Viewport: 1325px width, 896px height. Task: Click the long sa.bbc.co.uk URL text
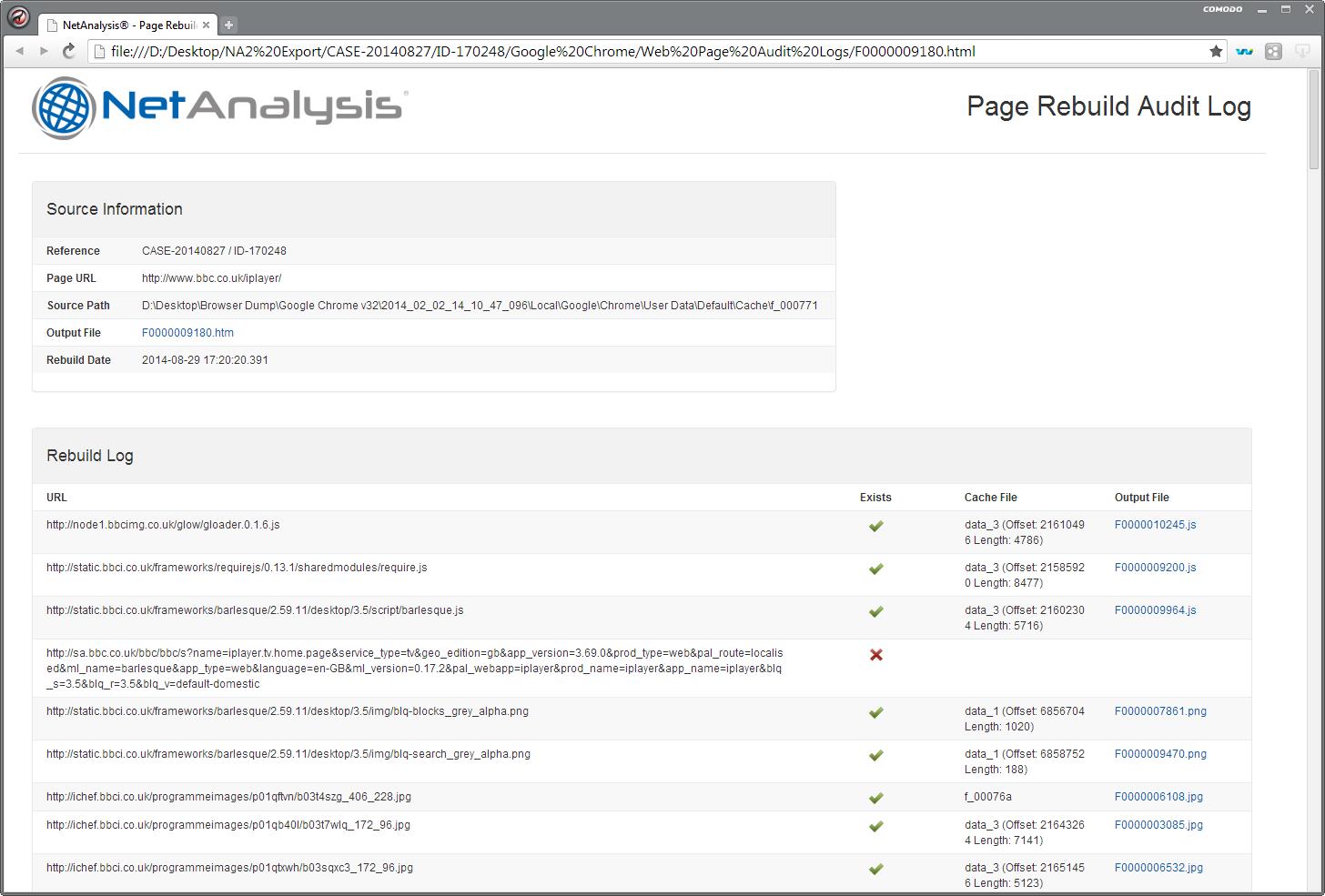415,669
